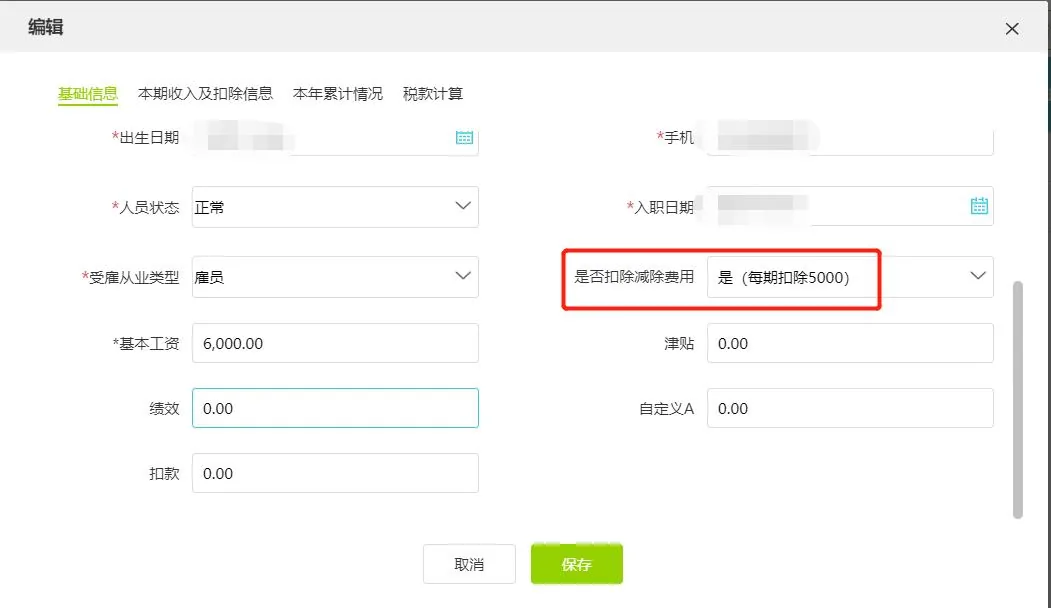Click the 扣款 amount field

click(335, 473)
